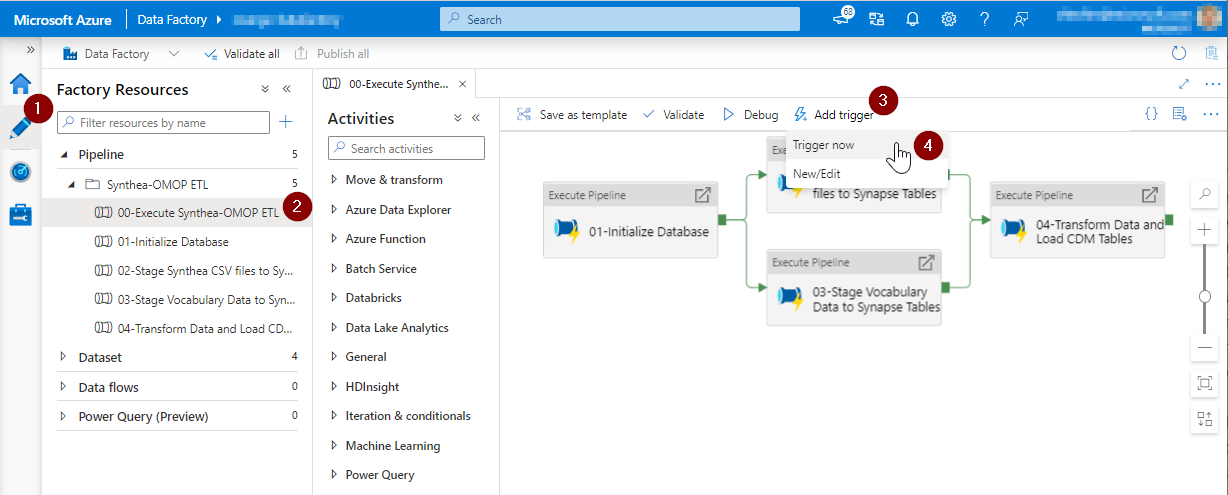Select the 03-Stage Vocabulary Data activity node
1228x495 pixels.
point(854,288)
